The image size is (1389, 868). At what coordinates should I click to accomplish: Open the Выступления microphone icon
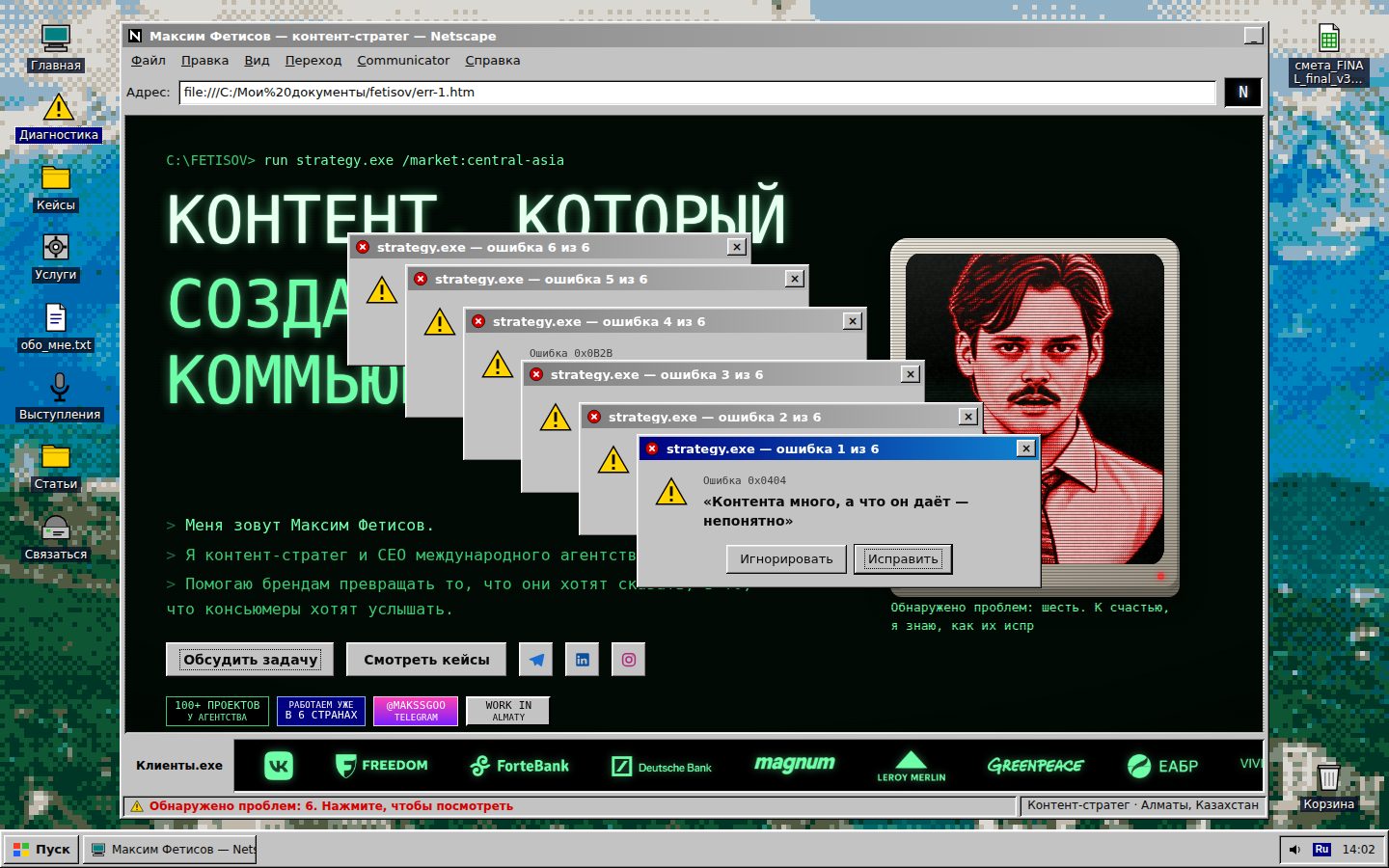click(x=59, y=396)
